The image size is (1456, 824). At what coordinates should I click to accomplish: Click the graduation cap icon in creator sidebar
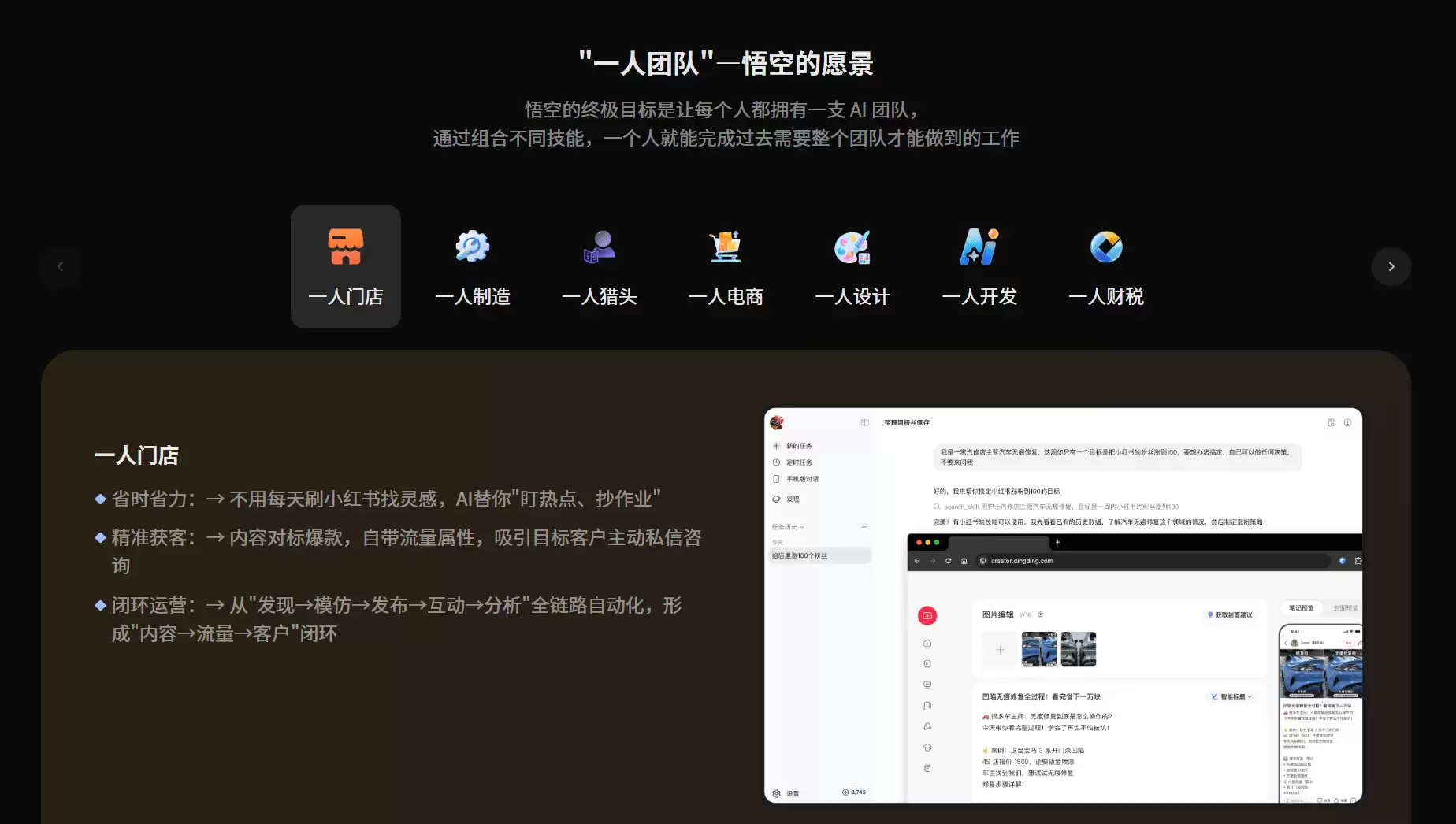pyautogui.click(x=927, y=748)
